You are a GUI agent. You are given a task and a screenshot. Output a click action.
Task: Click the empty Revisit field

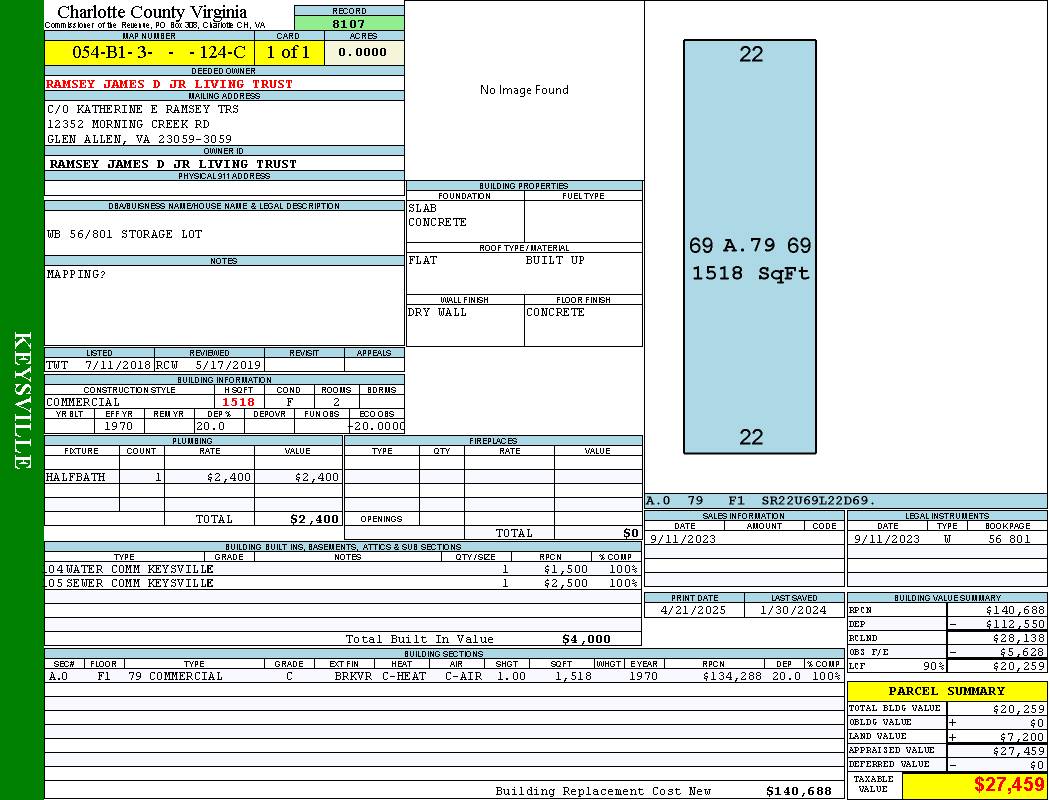[x=305, y=365]
